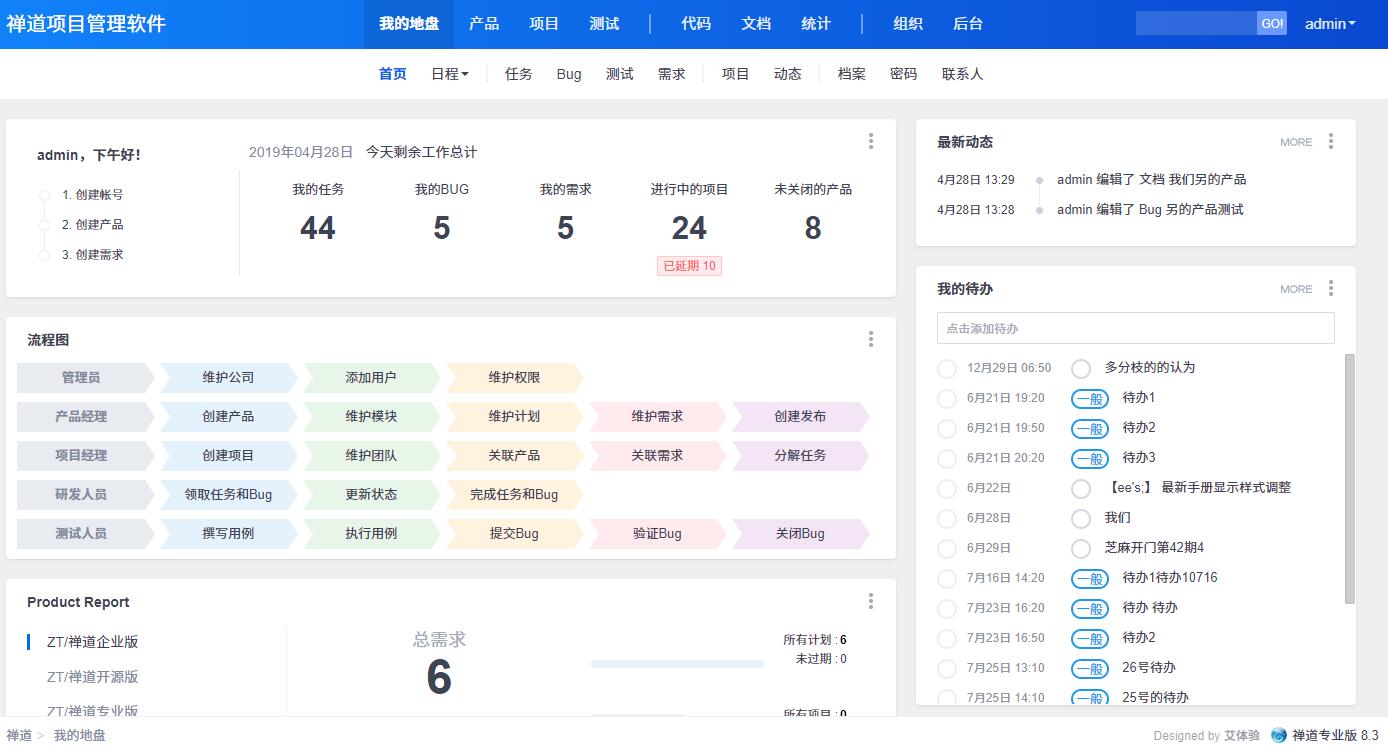Click MORE link in 最新动态
The image size is (1388, 752).
(x=1295, y=142)
